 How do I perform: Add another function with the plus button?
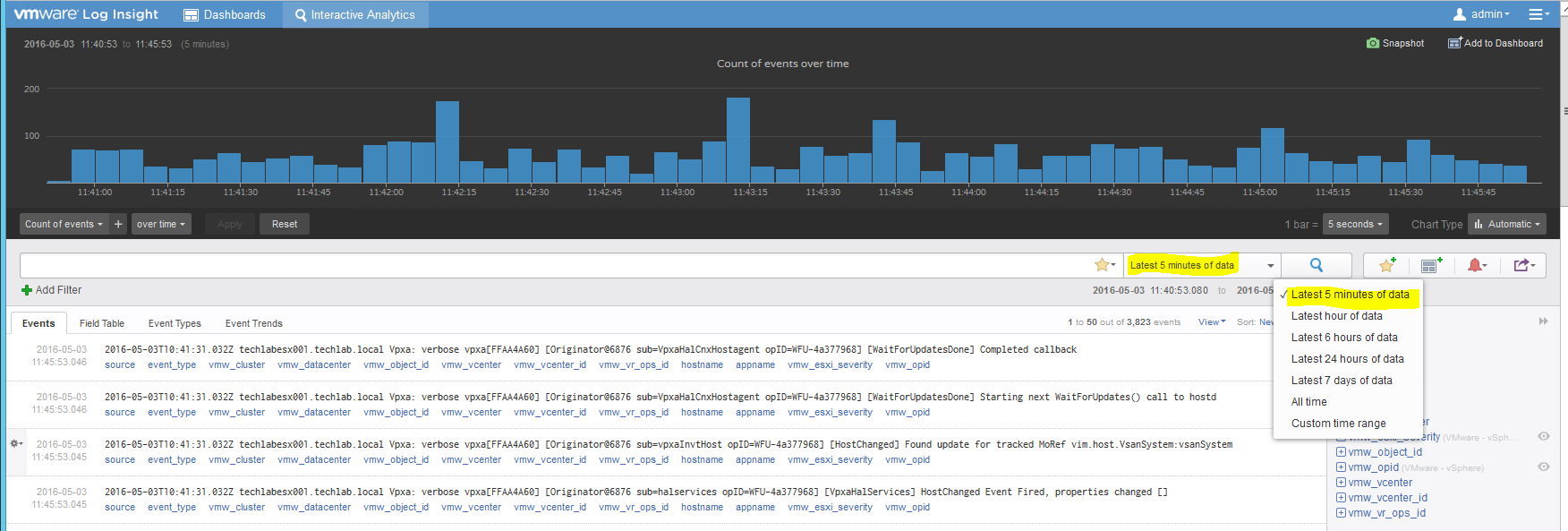pos(118,224)
